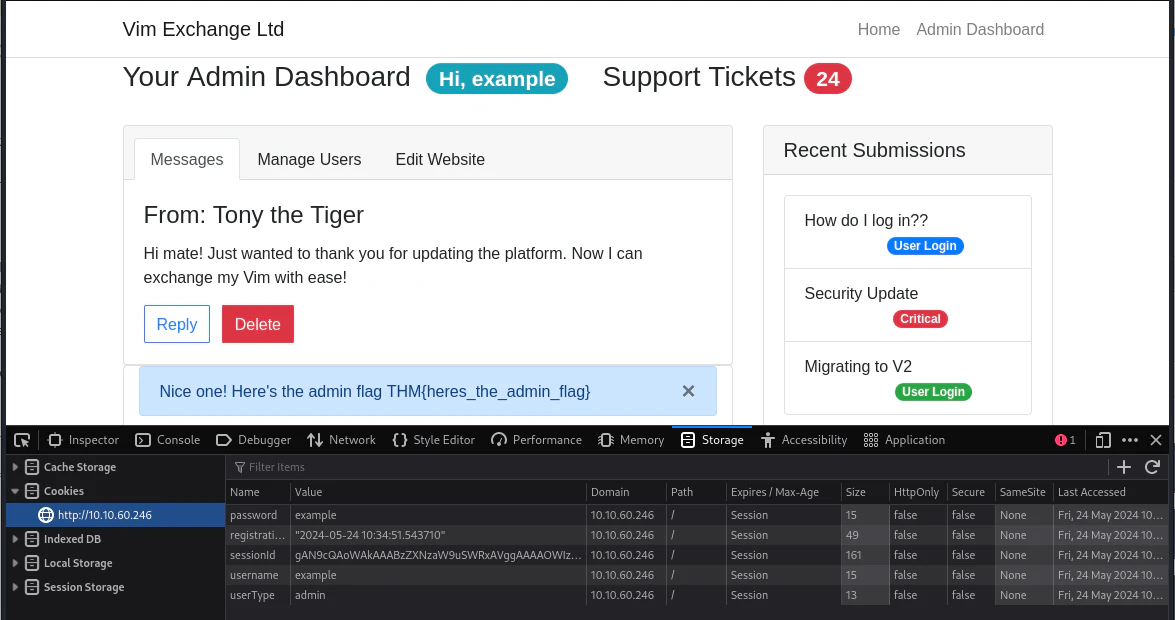The width and height of the screenshot is (1175, 620).
Task: Open the Accessibility tab
Action: pyautogui.click(x=804, y=440)
